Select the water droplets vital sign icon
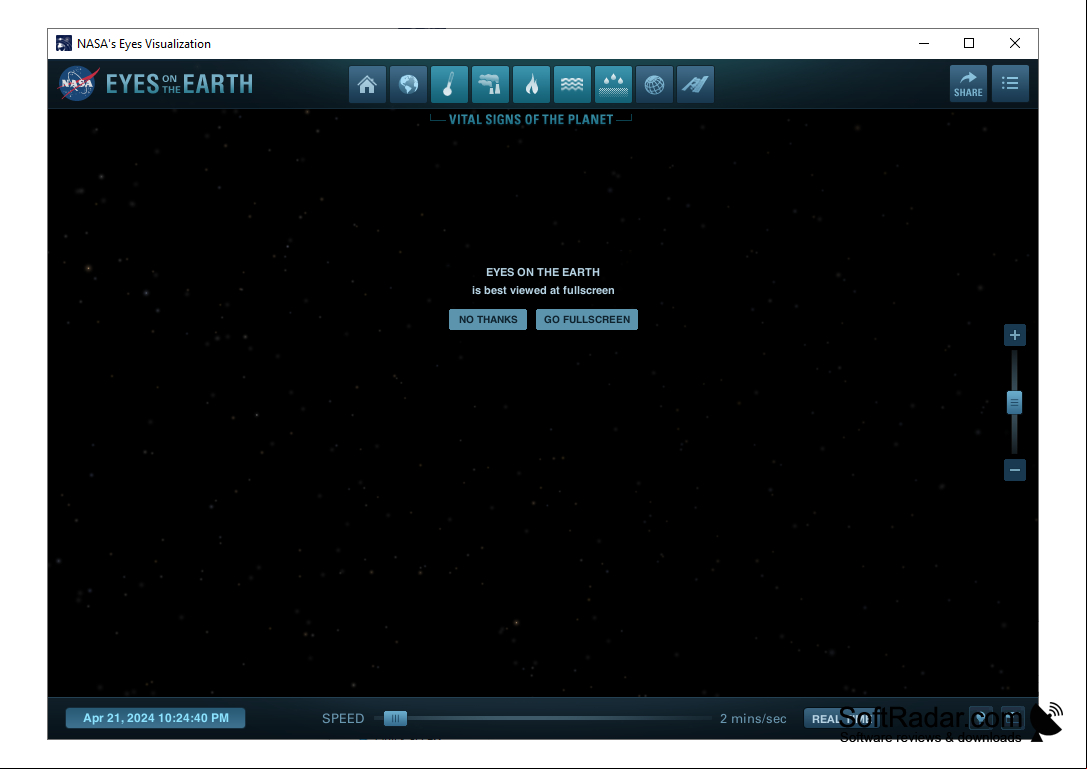Viewport: 1087px width, 769px height. pos(613,84)
